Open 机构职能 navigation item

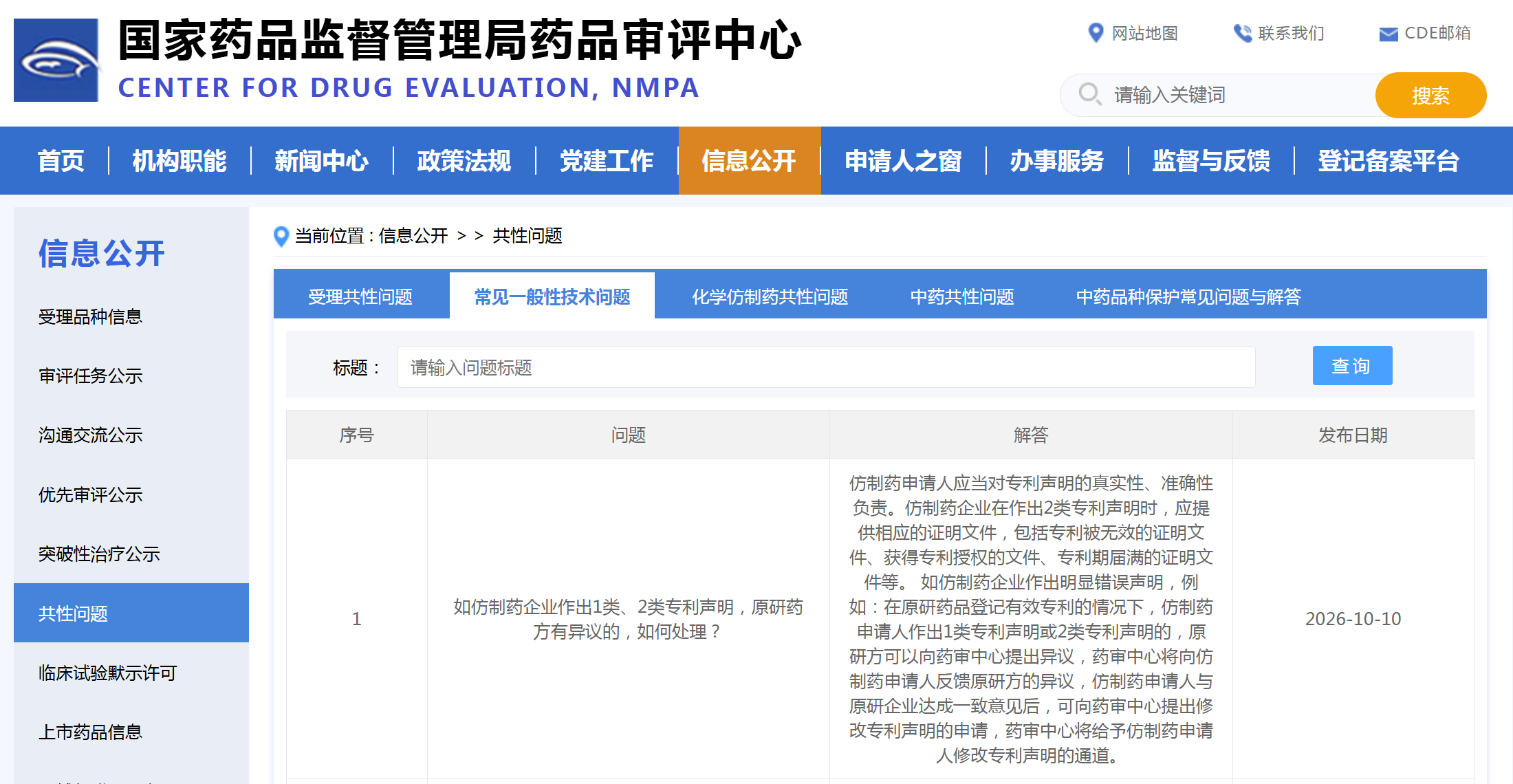coord(179,161)
